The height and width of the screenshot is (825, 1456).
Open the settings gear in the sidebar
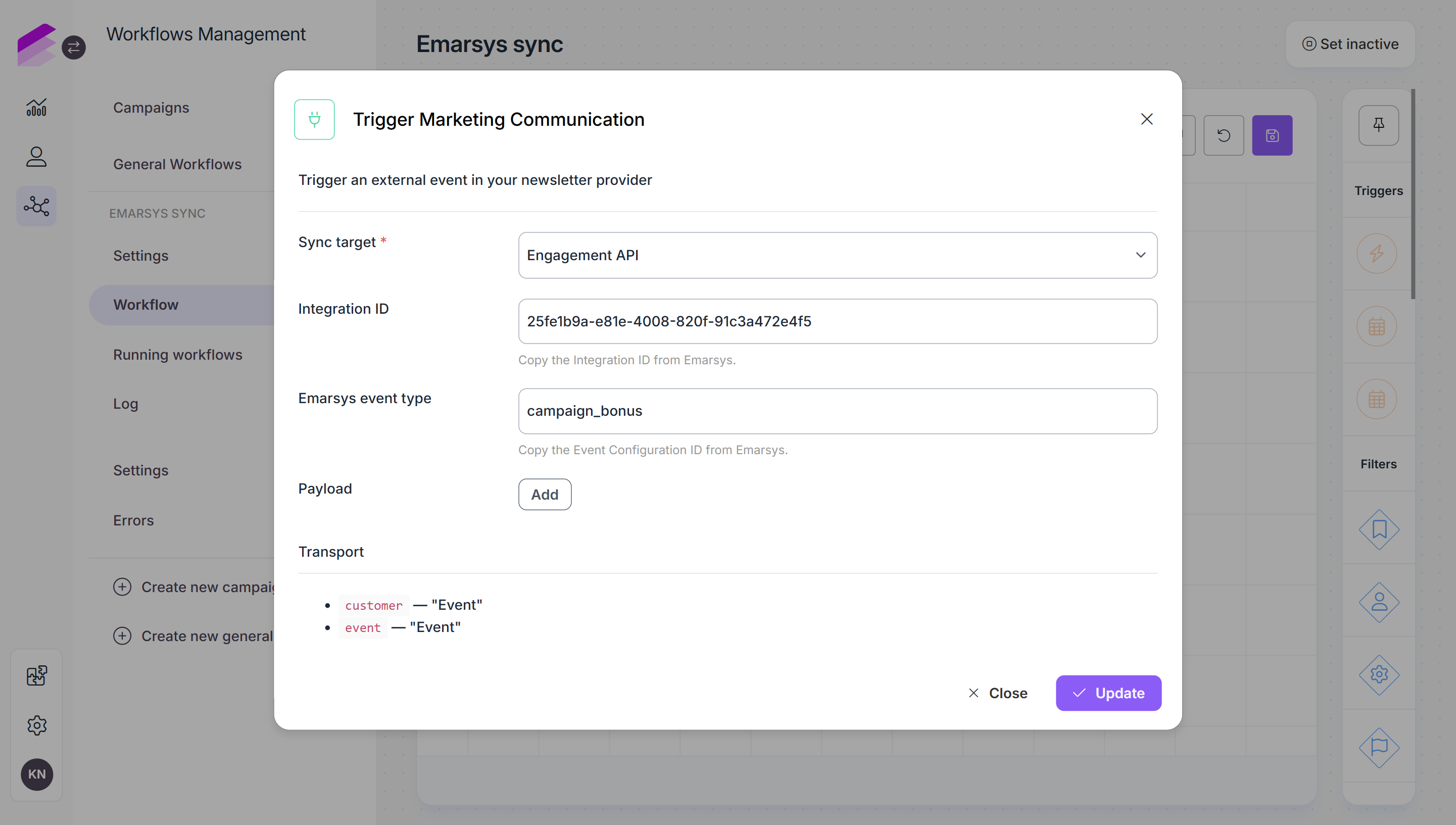click(x=37, y=724)
